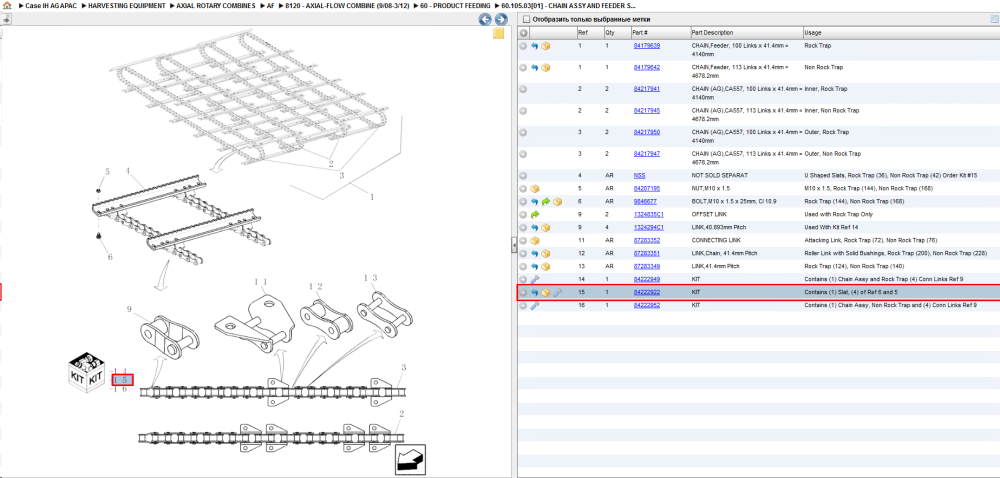
Task: Click blue arrow icon for BOLT 9846677
Action: [x=535, y=201]
